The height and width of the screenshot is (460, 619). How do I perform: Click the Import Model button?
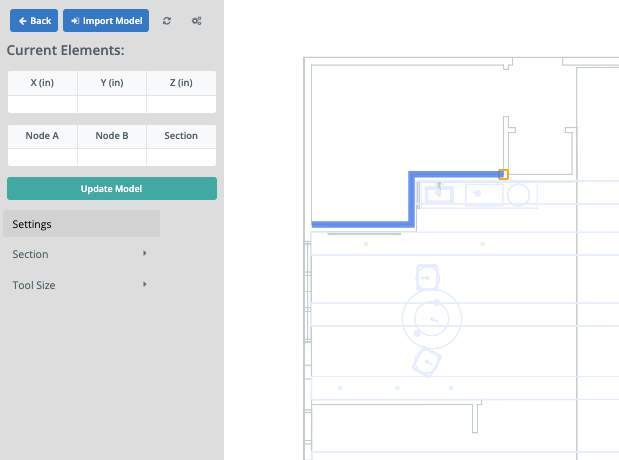[105, 20]
